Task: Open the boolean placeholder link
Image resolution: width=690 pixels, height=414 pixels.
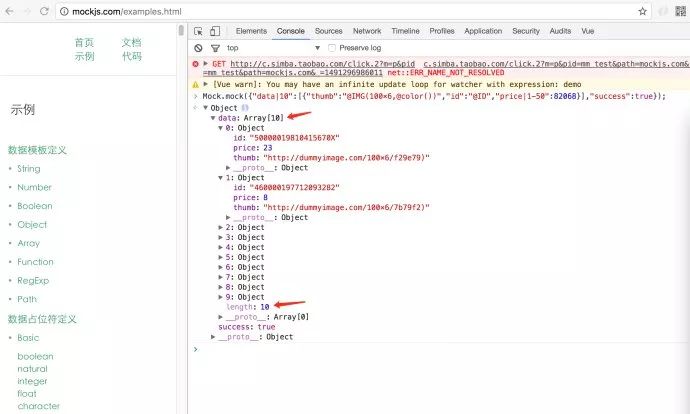Action: (x=35, y=356)
